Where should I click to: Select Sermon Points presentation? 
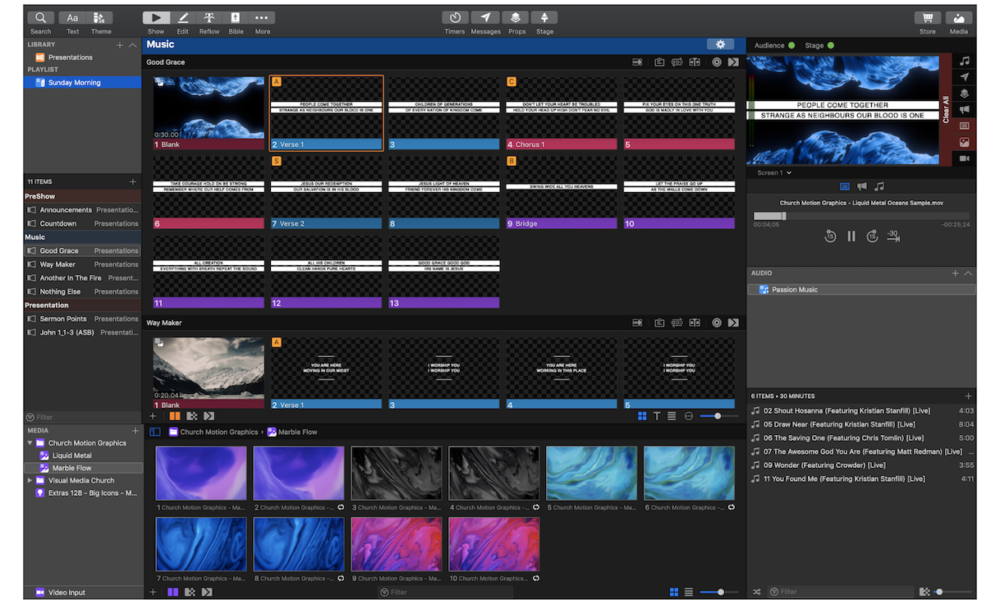pos(82,319)
